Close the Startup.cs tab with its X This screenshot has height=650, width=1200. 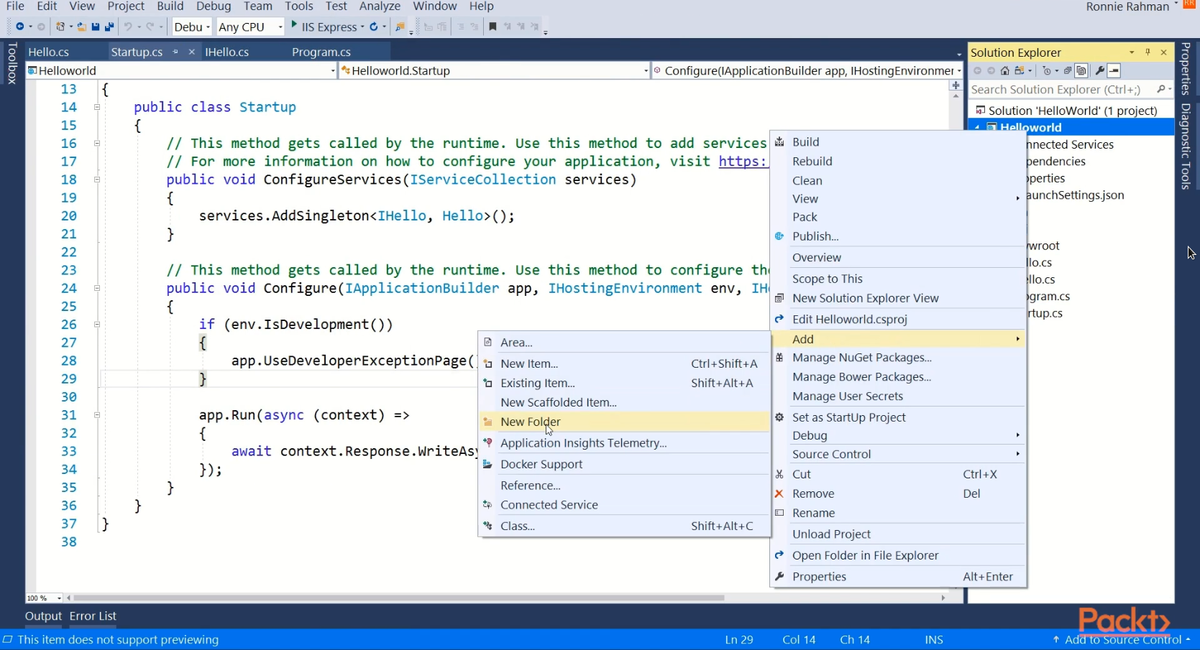tap(191, 52)
